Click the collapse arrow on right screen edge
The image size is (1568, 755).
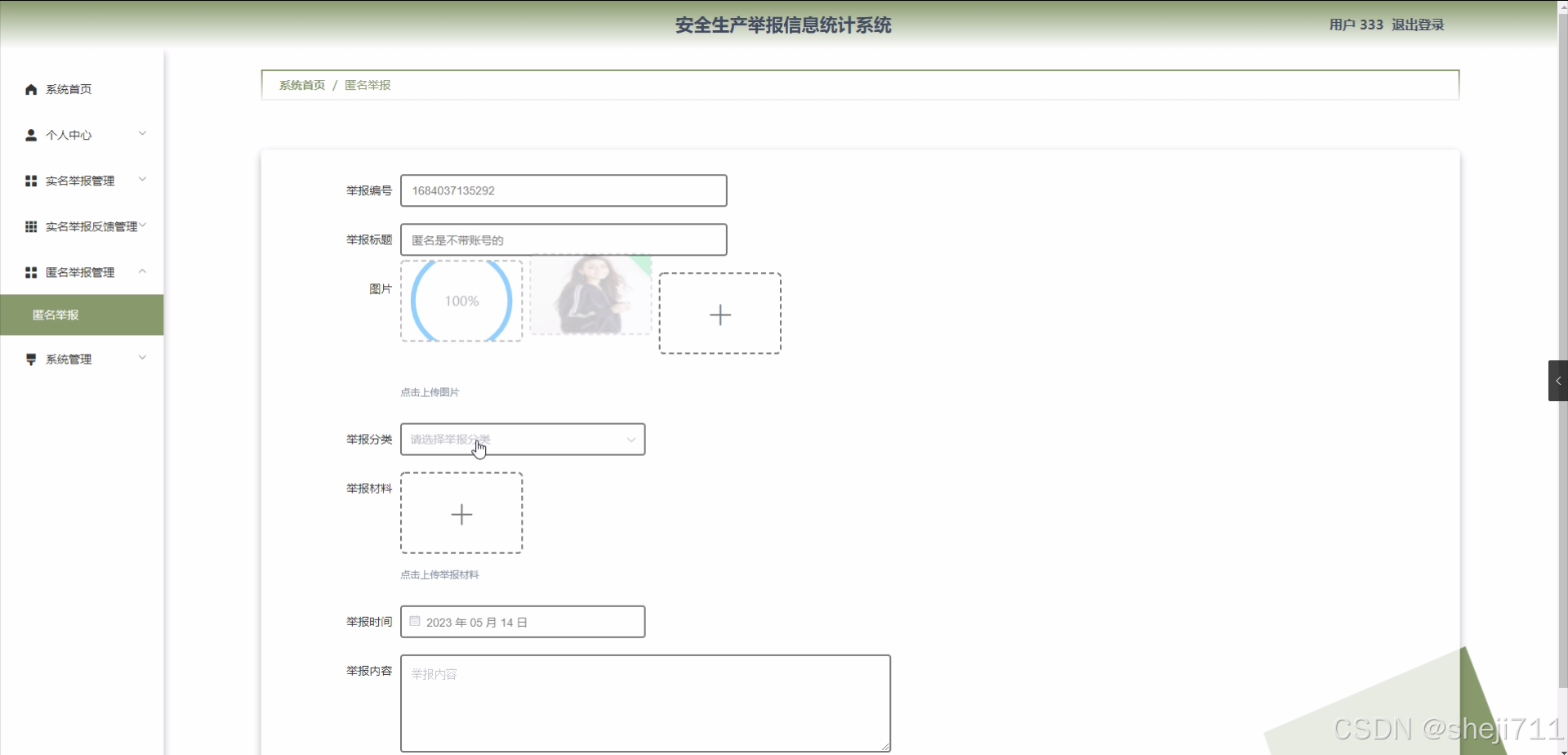pyautogui.click(x=1557, y=380)
